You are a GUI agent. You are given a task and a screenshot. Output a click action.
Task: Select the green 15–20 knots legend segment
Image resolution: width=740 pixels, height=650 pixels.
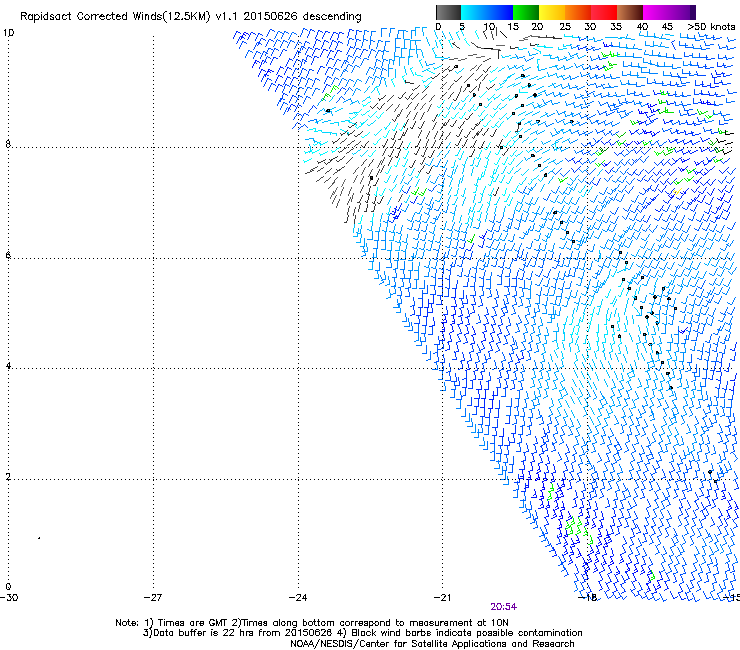point(526,12)
